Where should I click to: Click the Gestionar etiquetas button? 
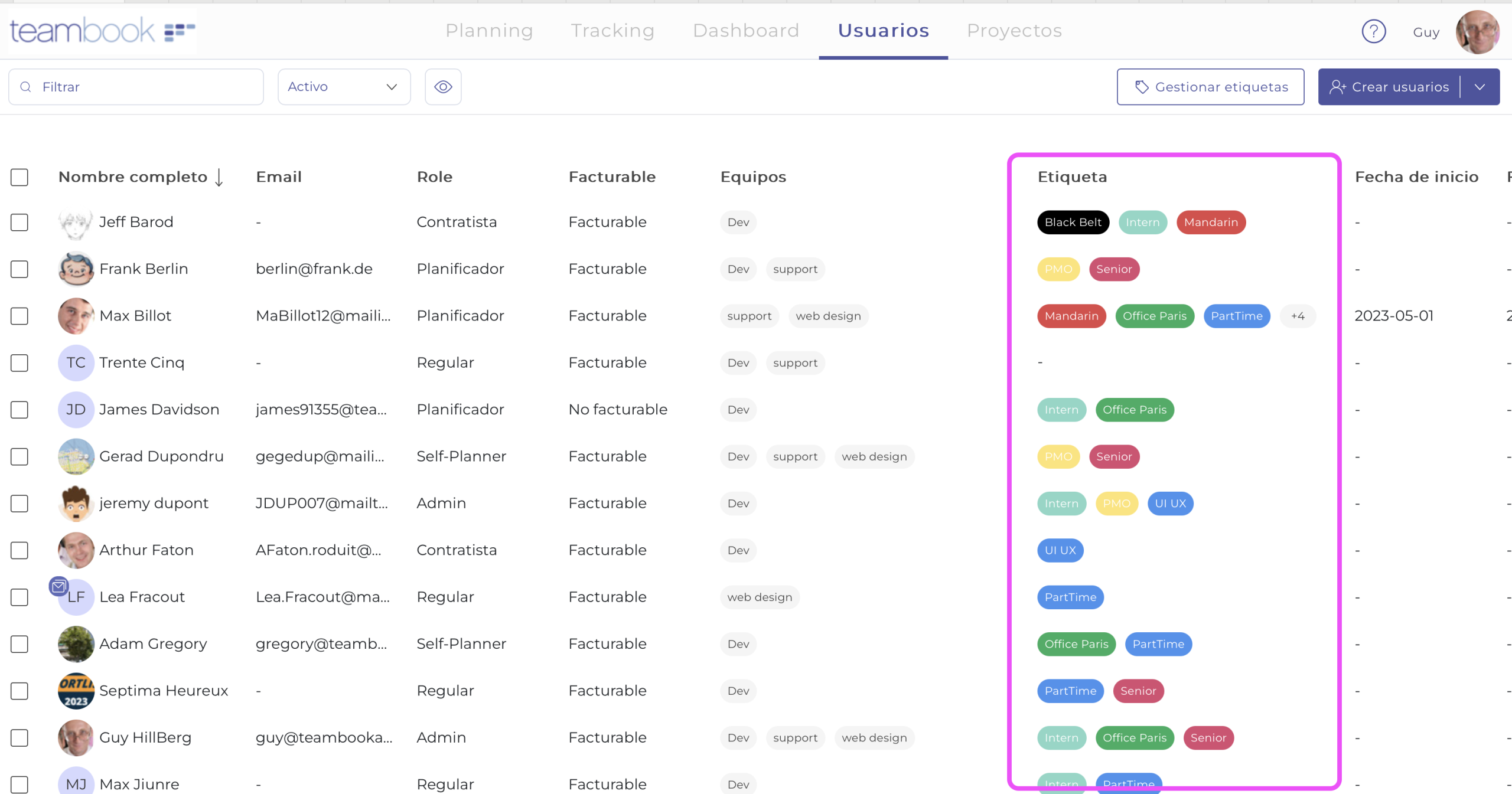1210,87
